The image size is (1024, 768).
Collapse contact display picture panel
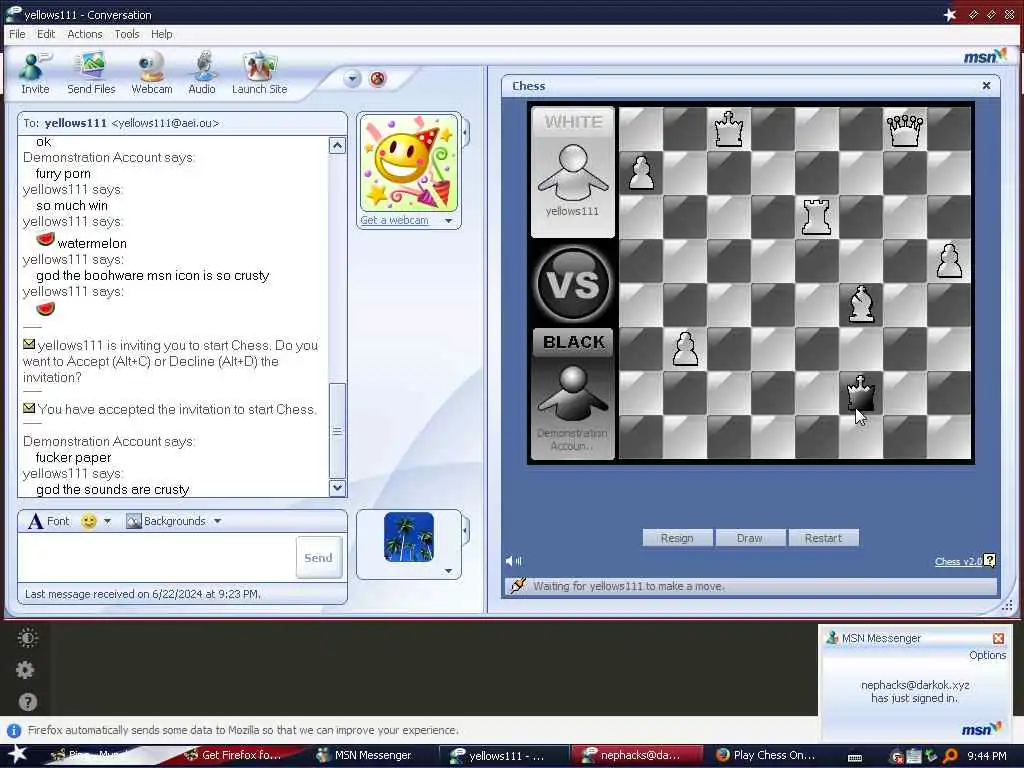point(466,133)
